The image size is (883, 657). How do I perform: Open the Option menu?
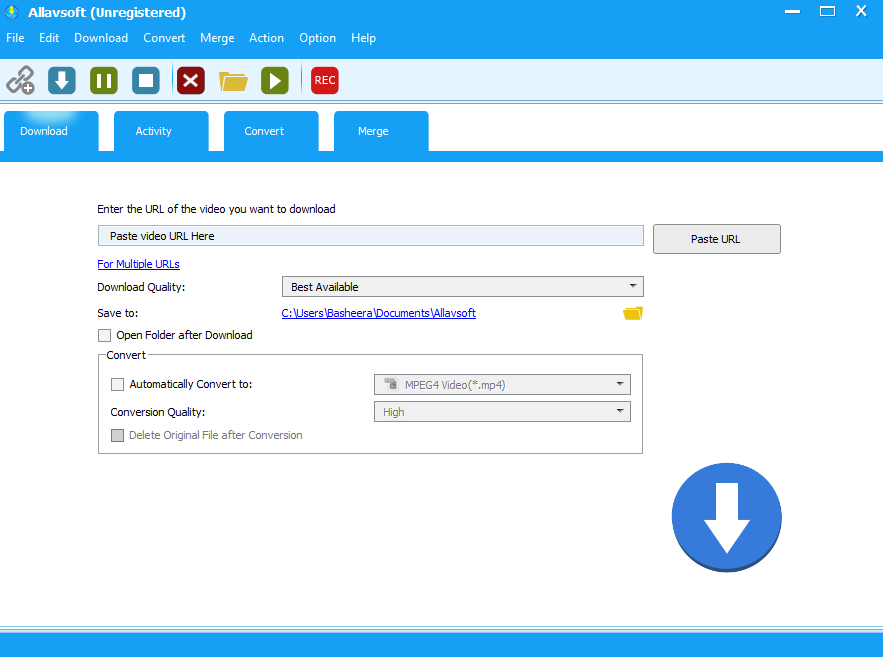click(318, 38)
